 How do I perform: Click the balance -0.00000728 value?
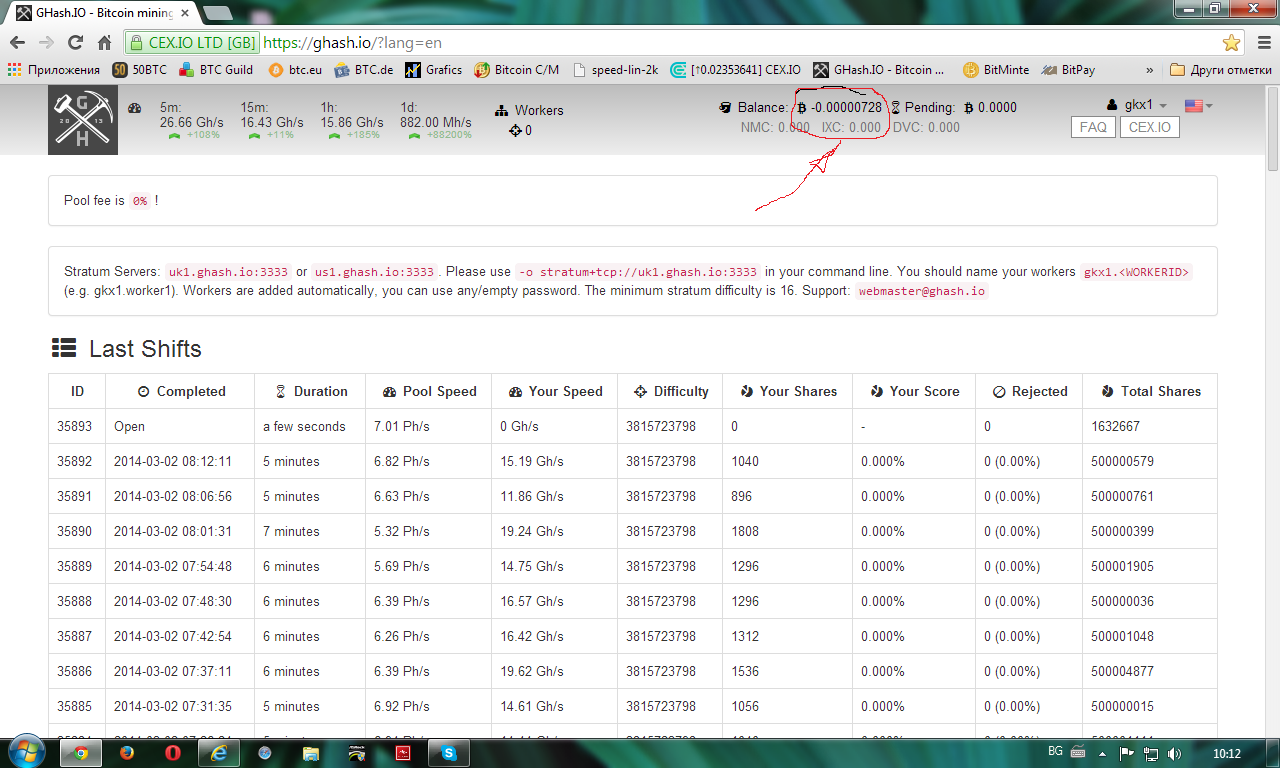pos(847,107)
